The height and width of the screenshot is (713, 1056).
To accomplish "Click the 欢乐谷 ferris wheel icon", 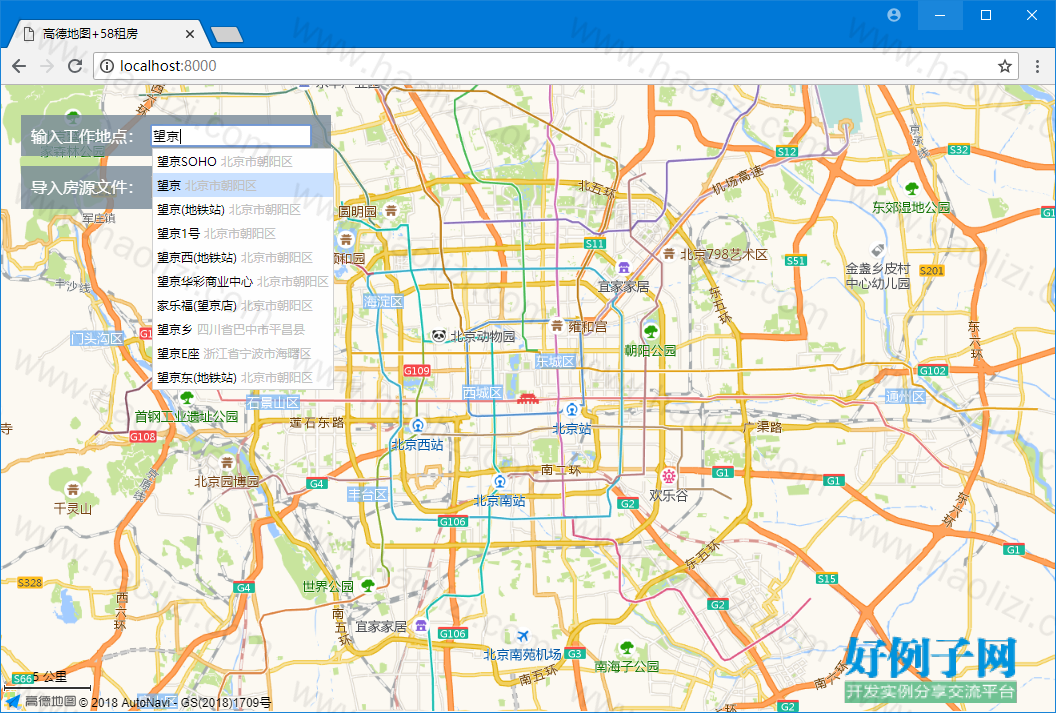I will tap(668, 477).
